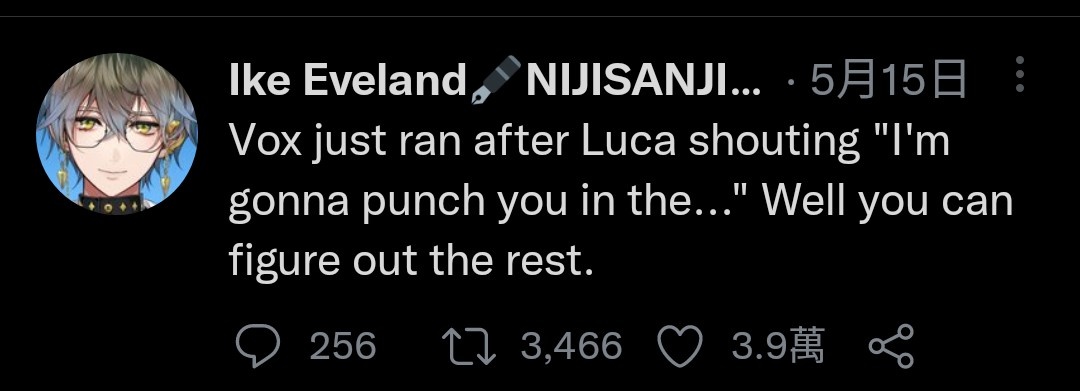Open the tweet via 5月15日 date

(889, 81)
